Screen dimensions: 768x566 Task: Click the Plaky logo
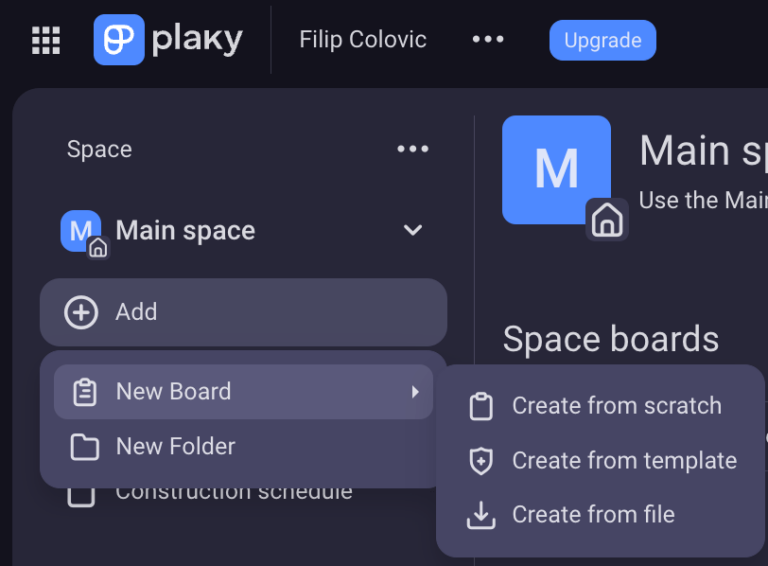pyautogui.click(x=168, y=40)
